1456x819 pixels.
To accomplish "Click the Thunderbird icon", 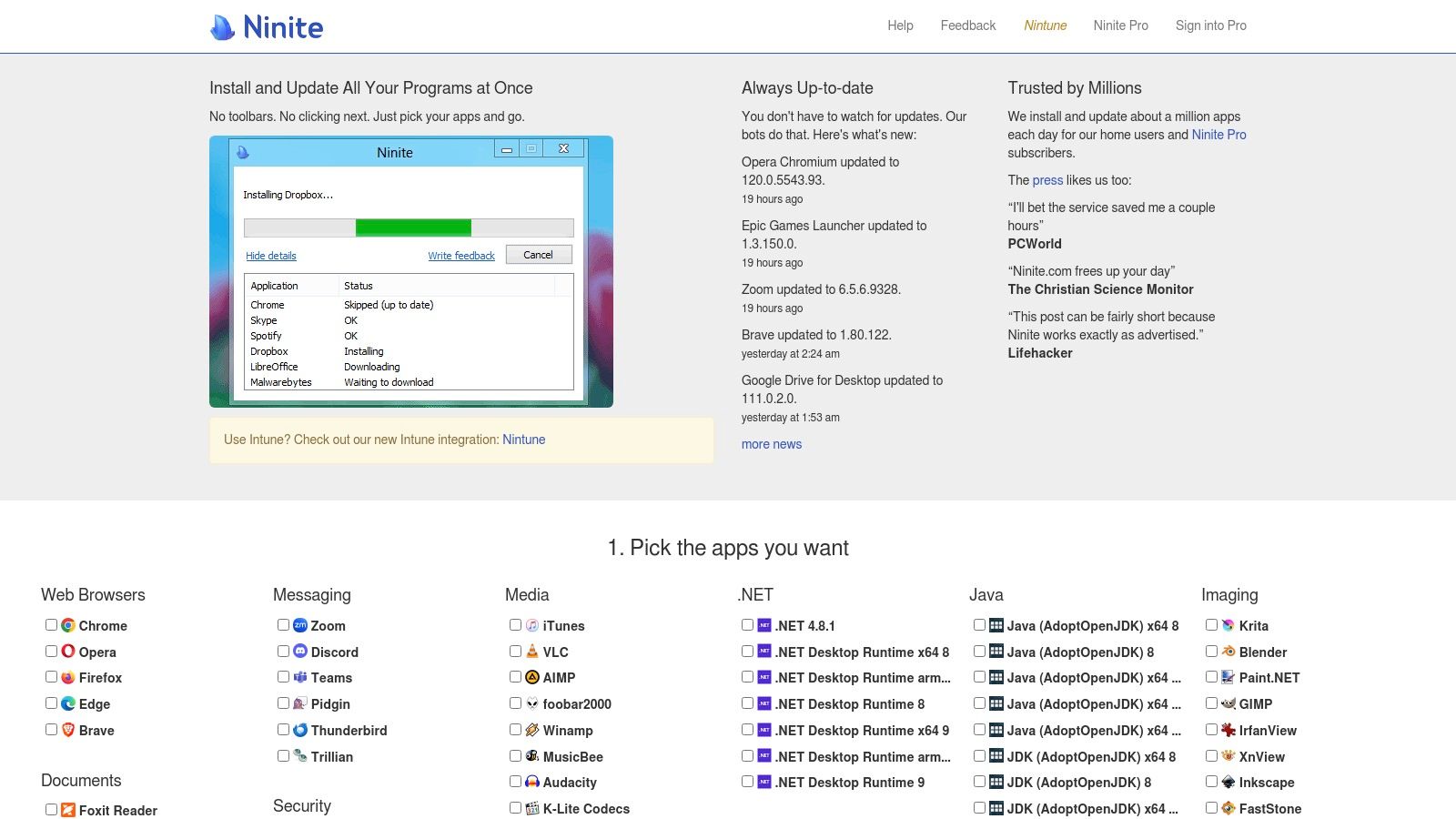I will click(300, 730).
